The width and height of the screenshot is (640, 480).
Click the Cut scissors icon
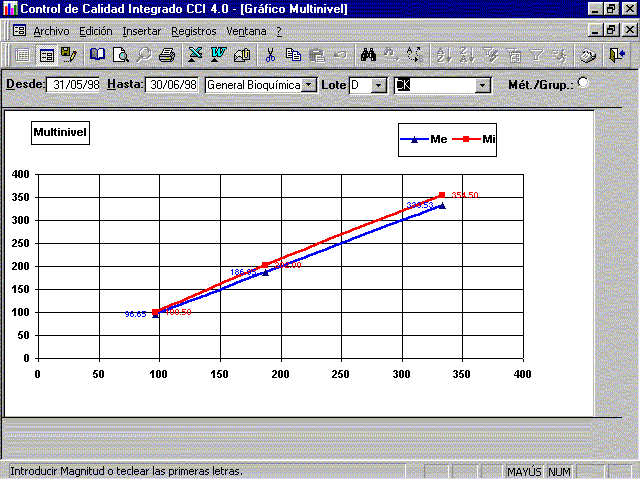[270, 55]
